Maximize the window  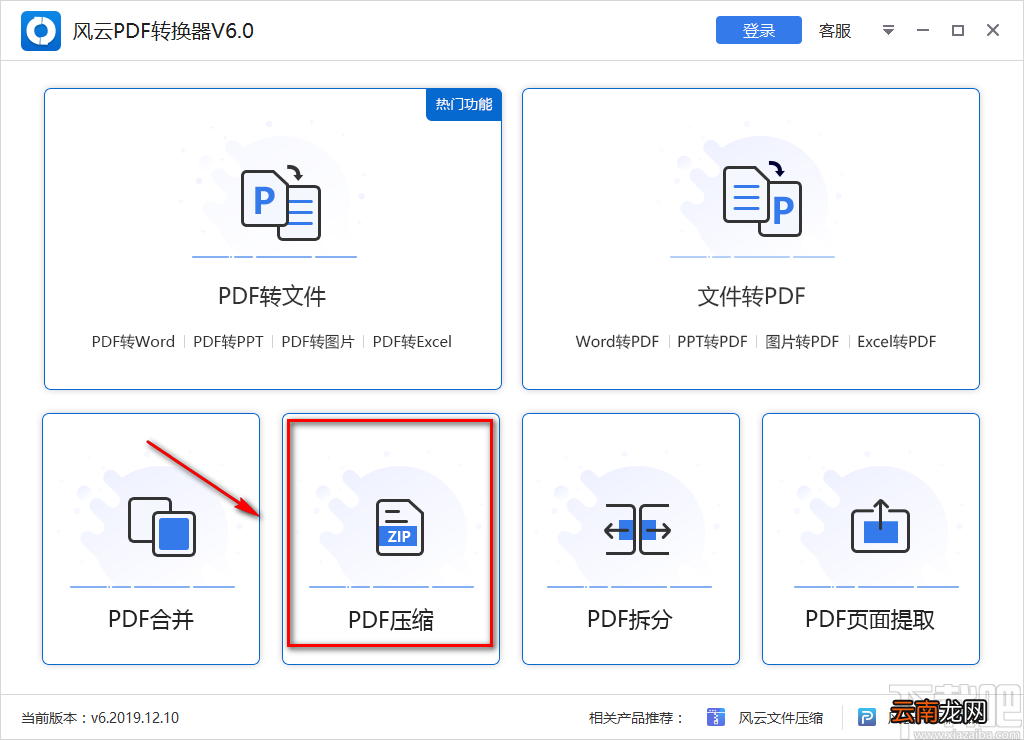957,30
